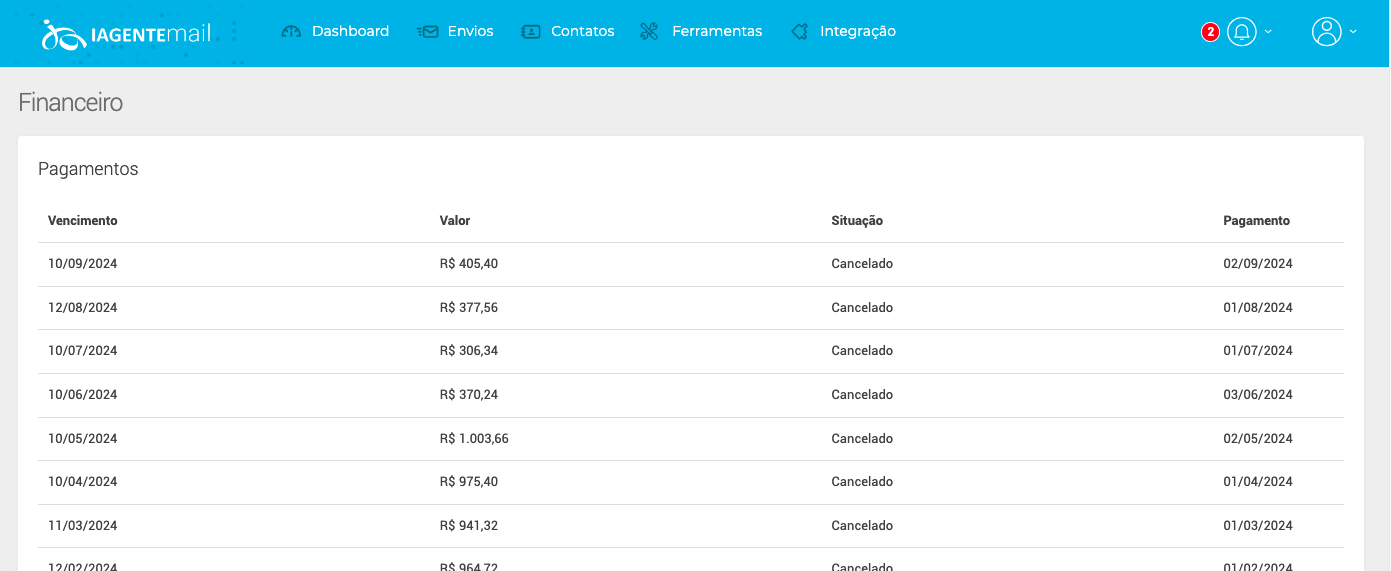Open the Ferramentas menu

tap(716, 32)
